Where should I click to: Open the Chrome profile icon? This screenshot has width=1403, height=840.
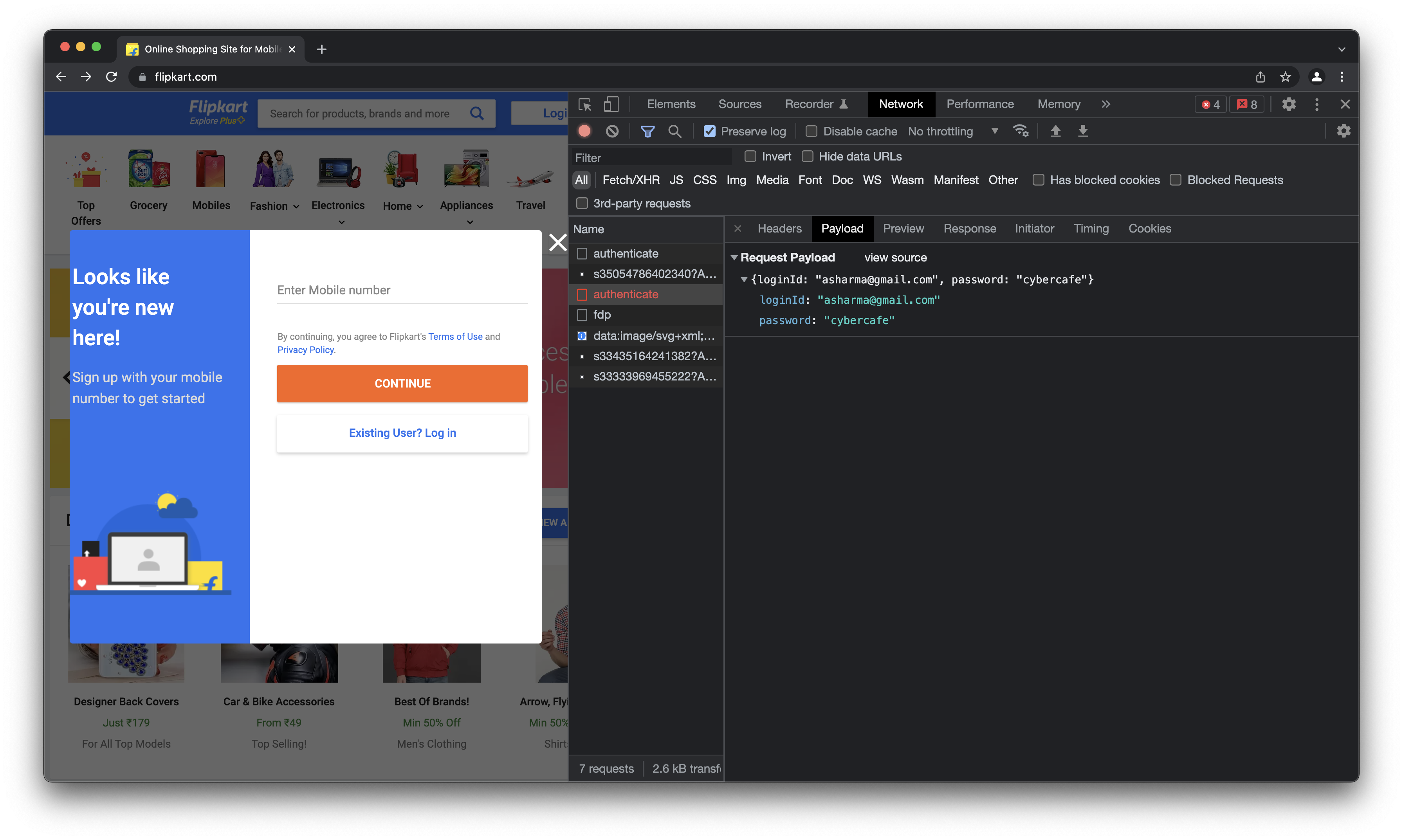pos(1317,76)
